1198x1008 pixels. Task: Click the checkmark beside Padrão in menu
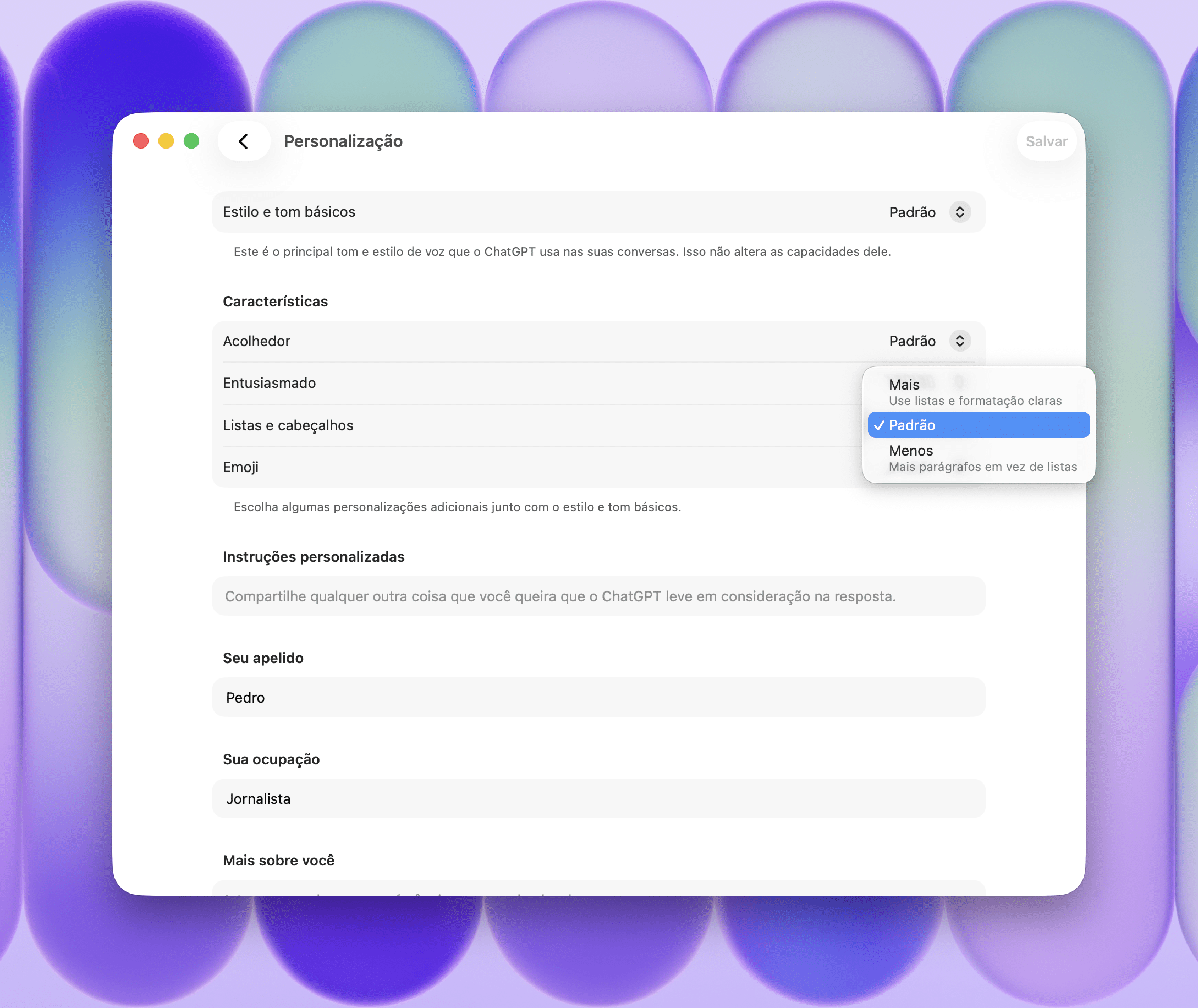click(878, 425)
